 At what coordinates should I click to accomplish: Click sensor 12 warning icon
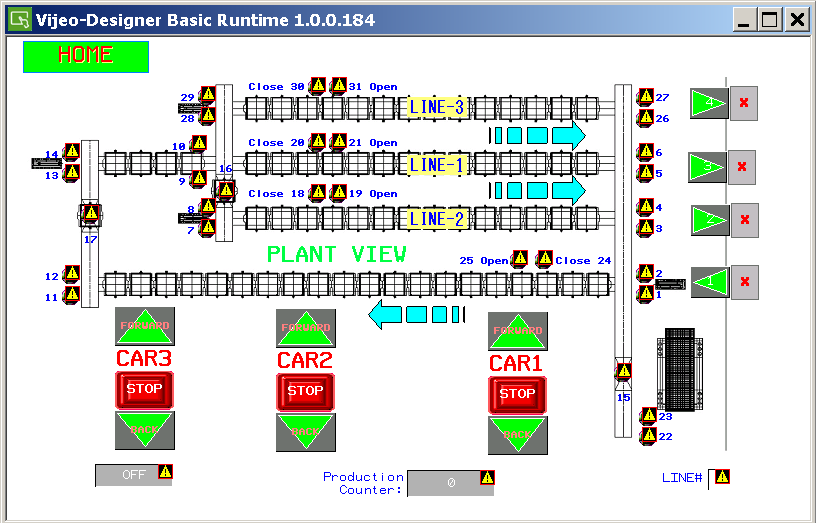tap(72, 274)
